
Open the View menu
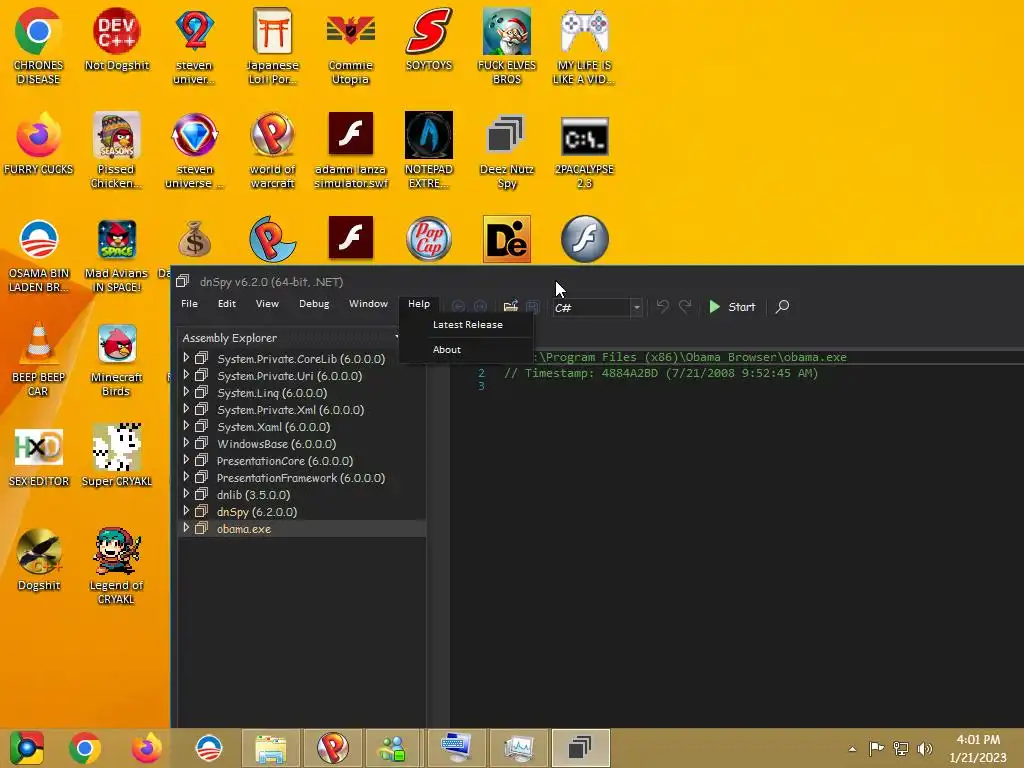267,304
